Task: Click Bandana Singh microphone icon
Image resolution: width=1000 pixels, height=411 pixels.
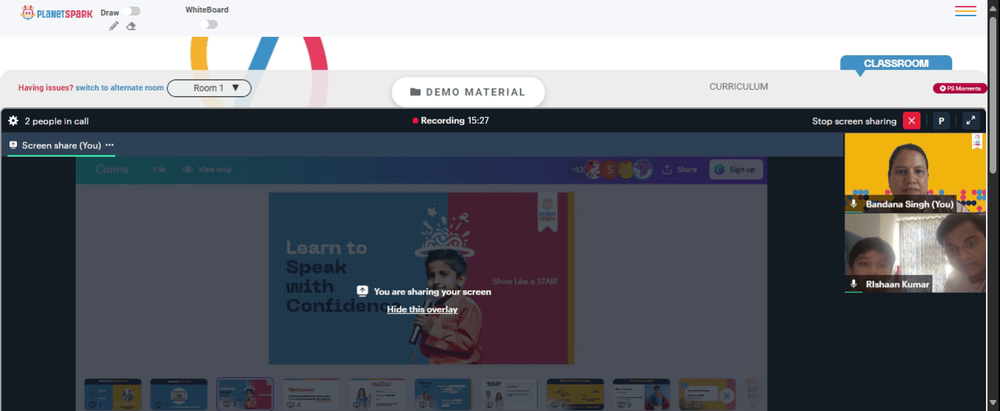Action: [854, 204]
